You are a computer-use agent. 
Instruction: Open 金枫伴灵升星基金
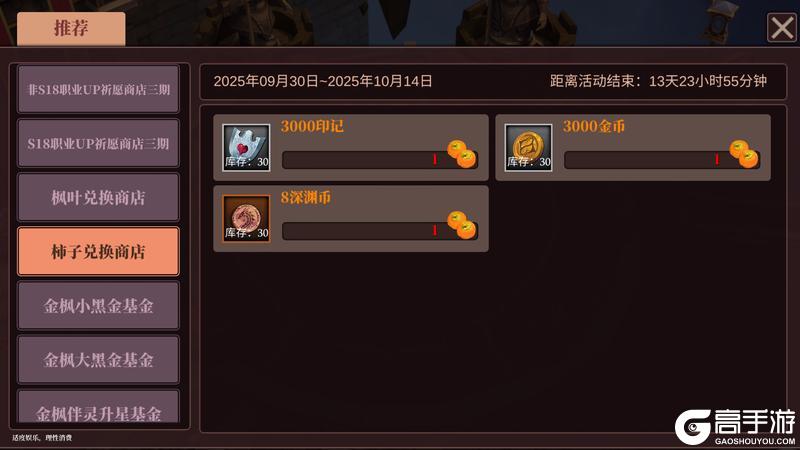click(x=98, y=407)
